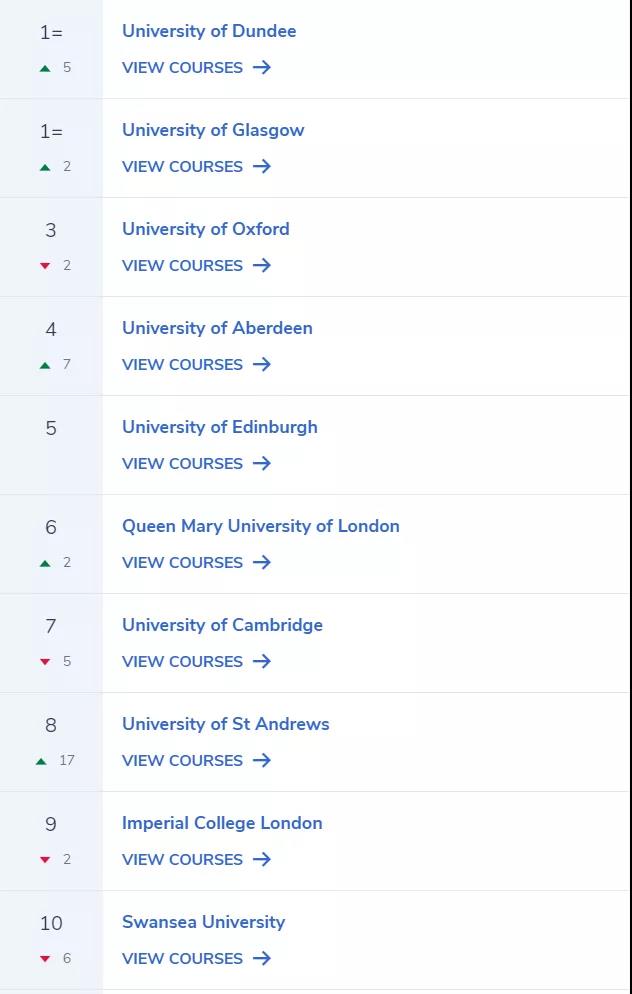Screen dimensions: 632x994
Task: View courses for Swansea University
Action: (x=197, y=958)
